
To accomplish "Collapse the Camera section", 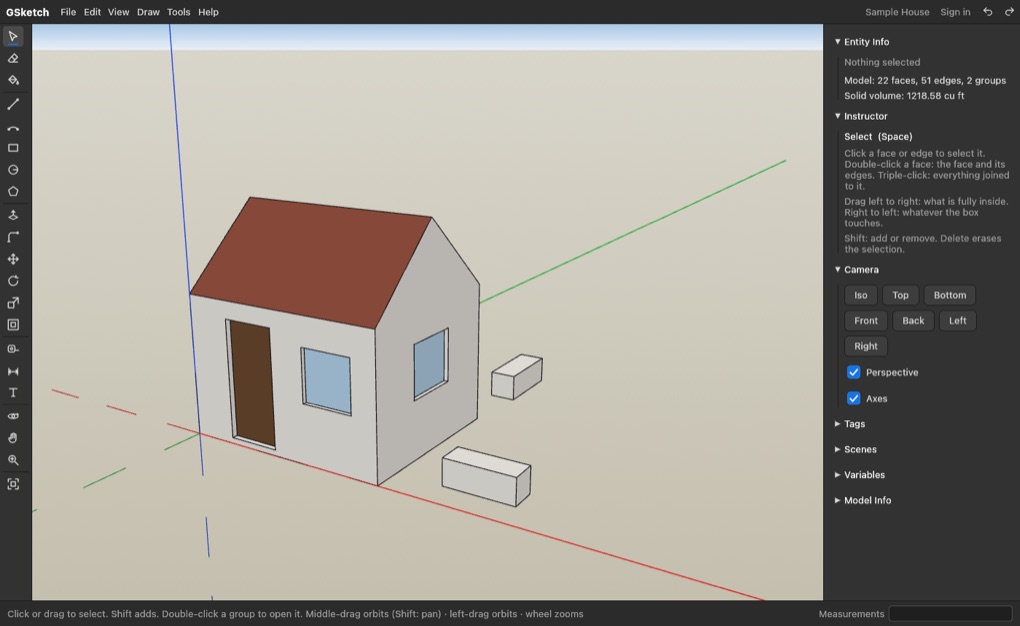I will click(x=857, y=269).
